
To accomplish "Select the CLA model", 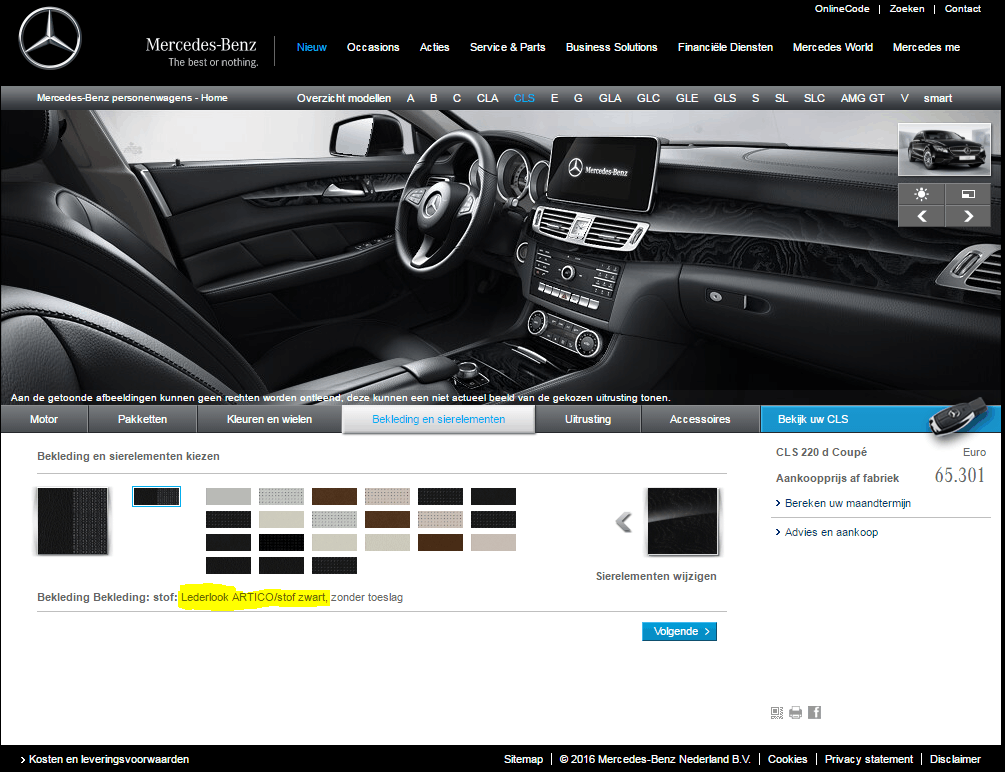I will (x=487, y=98).
